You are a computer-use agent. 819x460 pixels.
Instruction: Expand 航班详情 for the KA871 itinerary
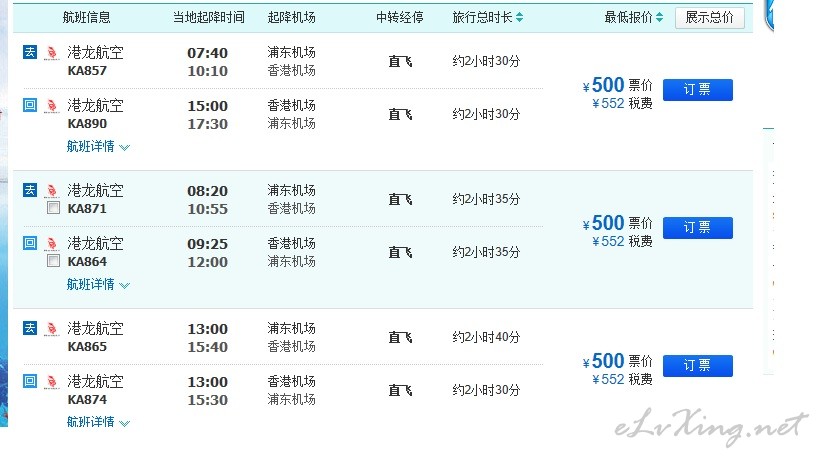tap(98, 285)
